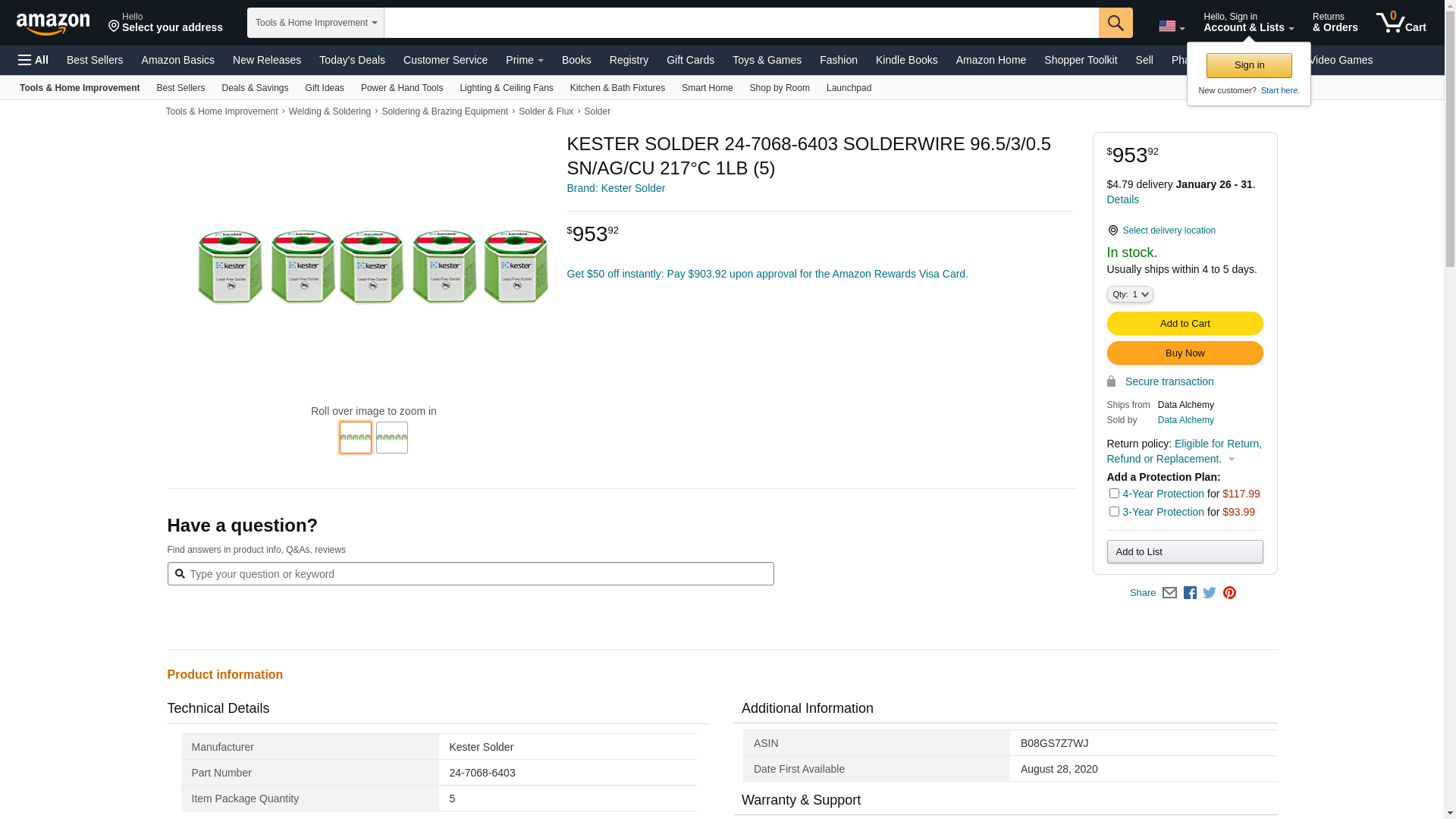This screenshot has width=1456, height=819.
Task: Open the Qty quantity dropdown
Action: pyautogui.click(x=1130, y=294)
